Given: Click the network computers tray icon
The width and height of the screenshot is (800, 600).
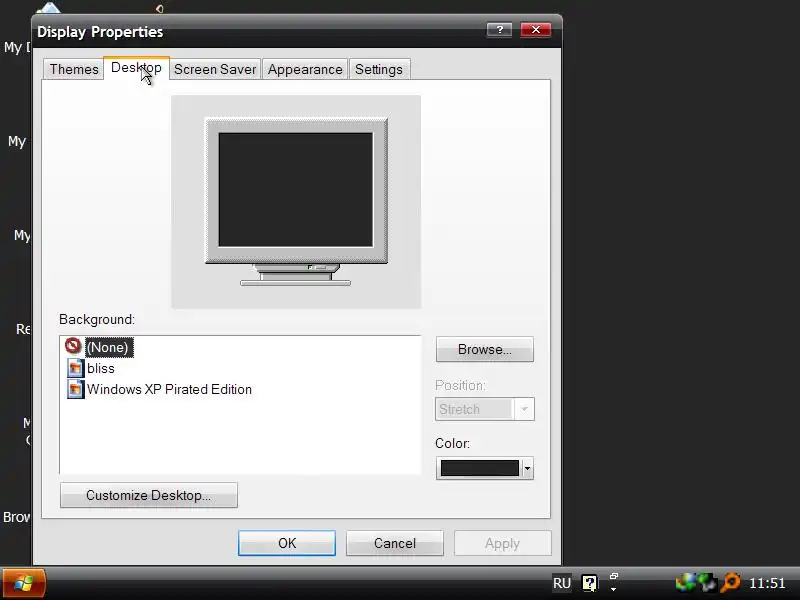Looking at the screenshot, I should click(707, 583).
